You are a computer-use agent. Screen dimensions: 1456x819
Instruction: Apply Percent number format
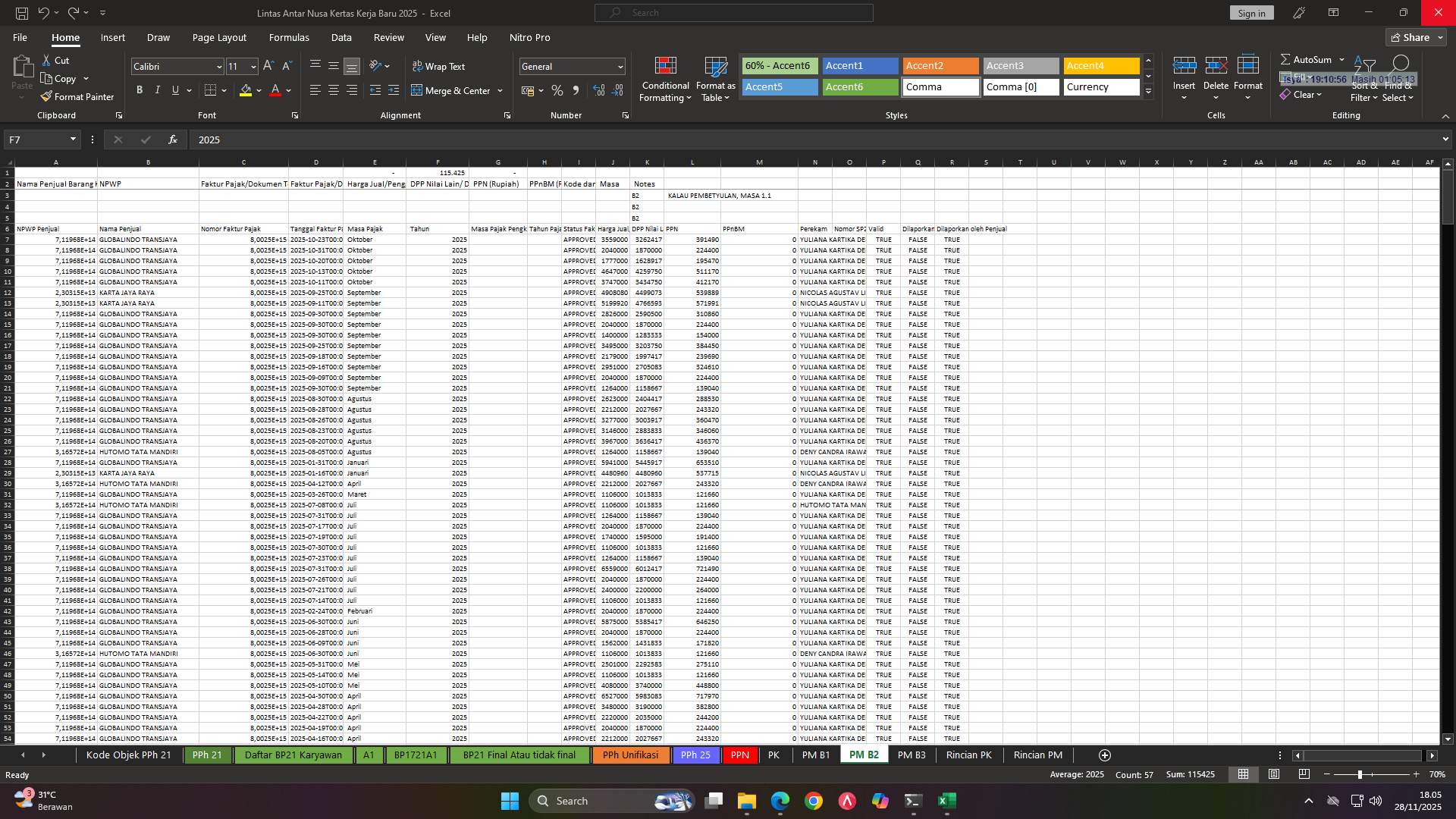tap(557, 89)
